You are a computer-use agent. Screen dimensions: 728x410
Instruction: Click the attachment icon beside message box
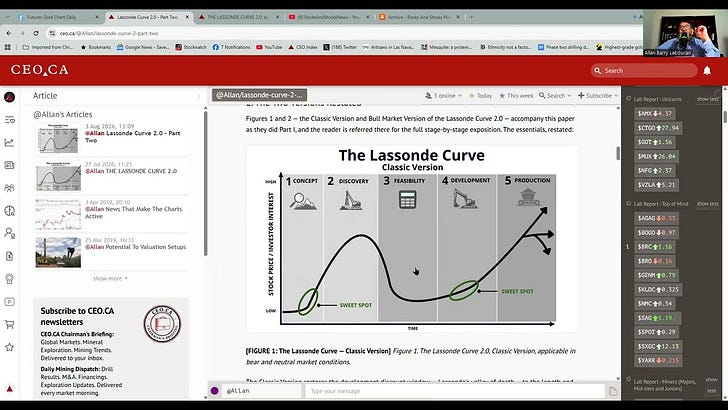coord(613,391)
